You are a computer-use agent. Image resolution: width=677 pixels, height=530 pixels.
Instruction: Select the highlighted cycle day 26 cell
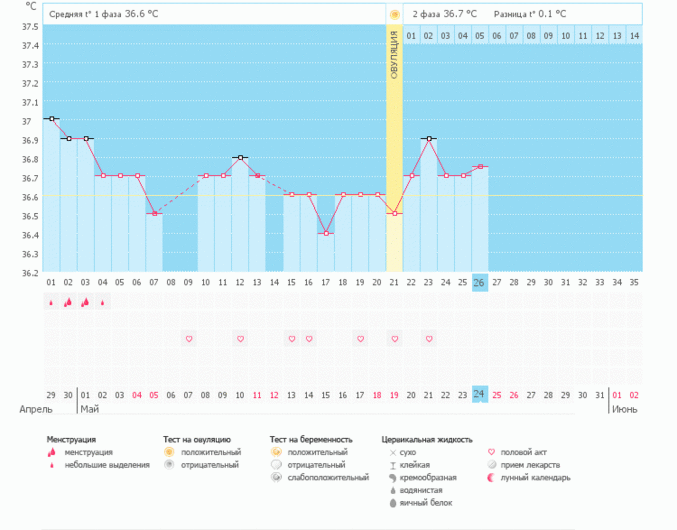coord(480,282)
